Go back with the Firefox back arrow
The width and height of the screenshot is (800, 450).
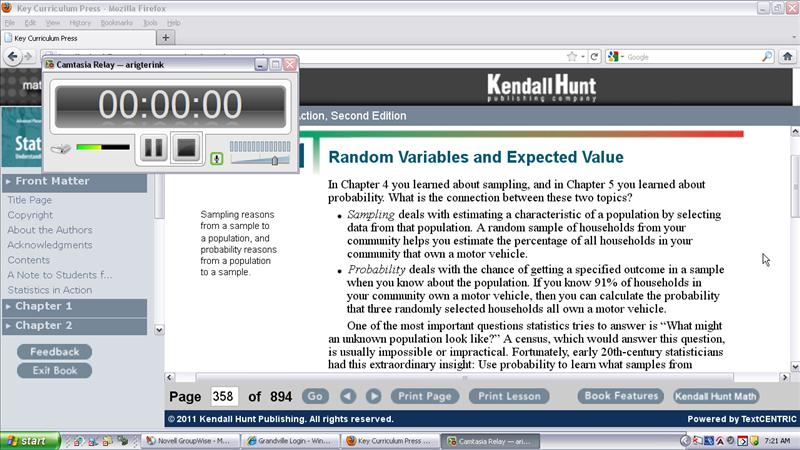pos(12,57)
